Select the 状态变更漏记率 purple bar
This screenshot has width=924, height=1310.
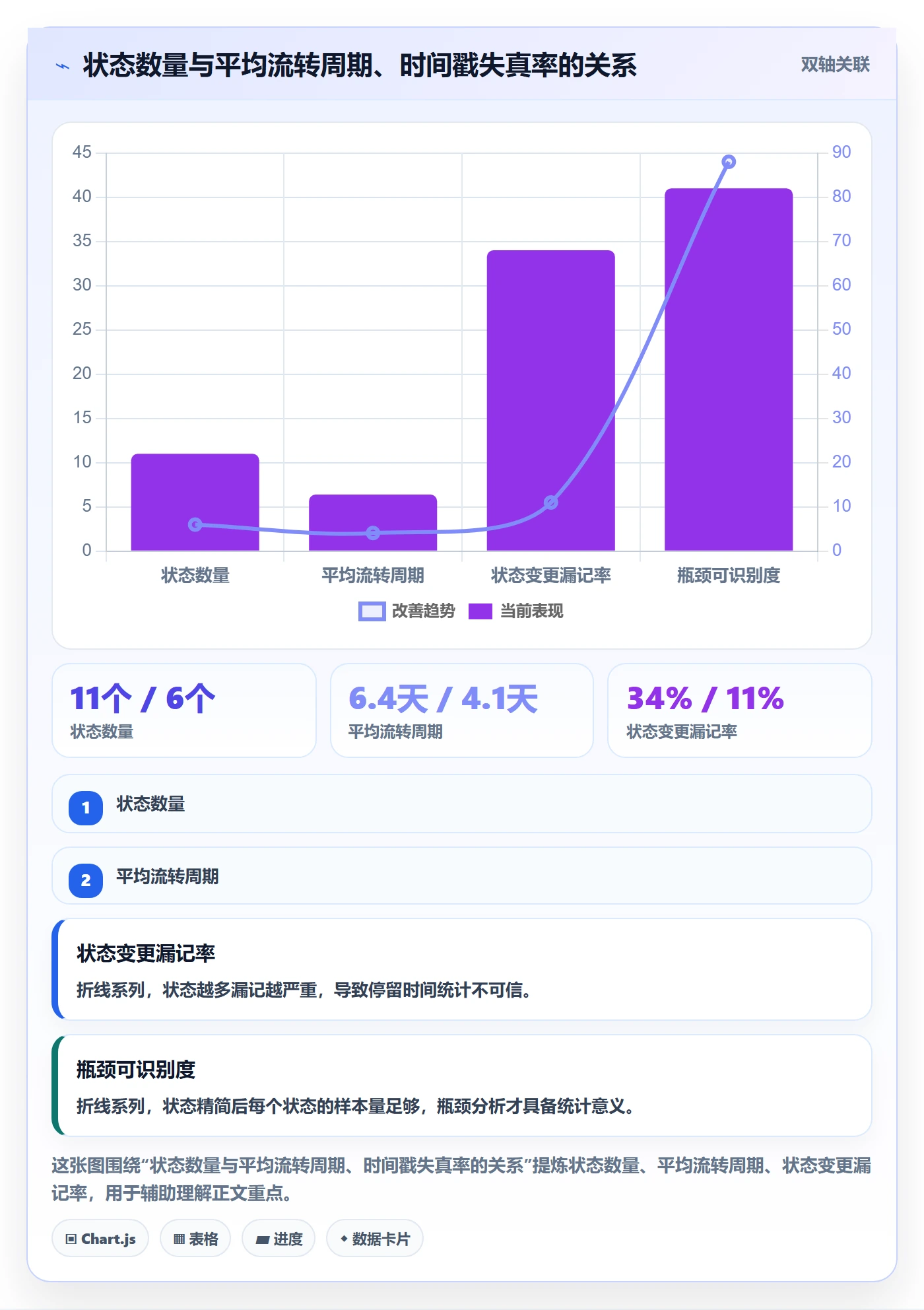tap(551, 400)
